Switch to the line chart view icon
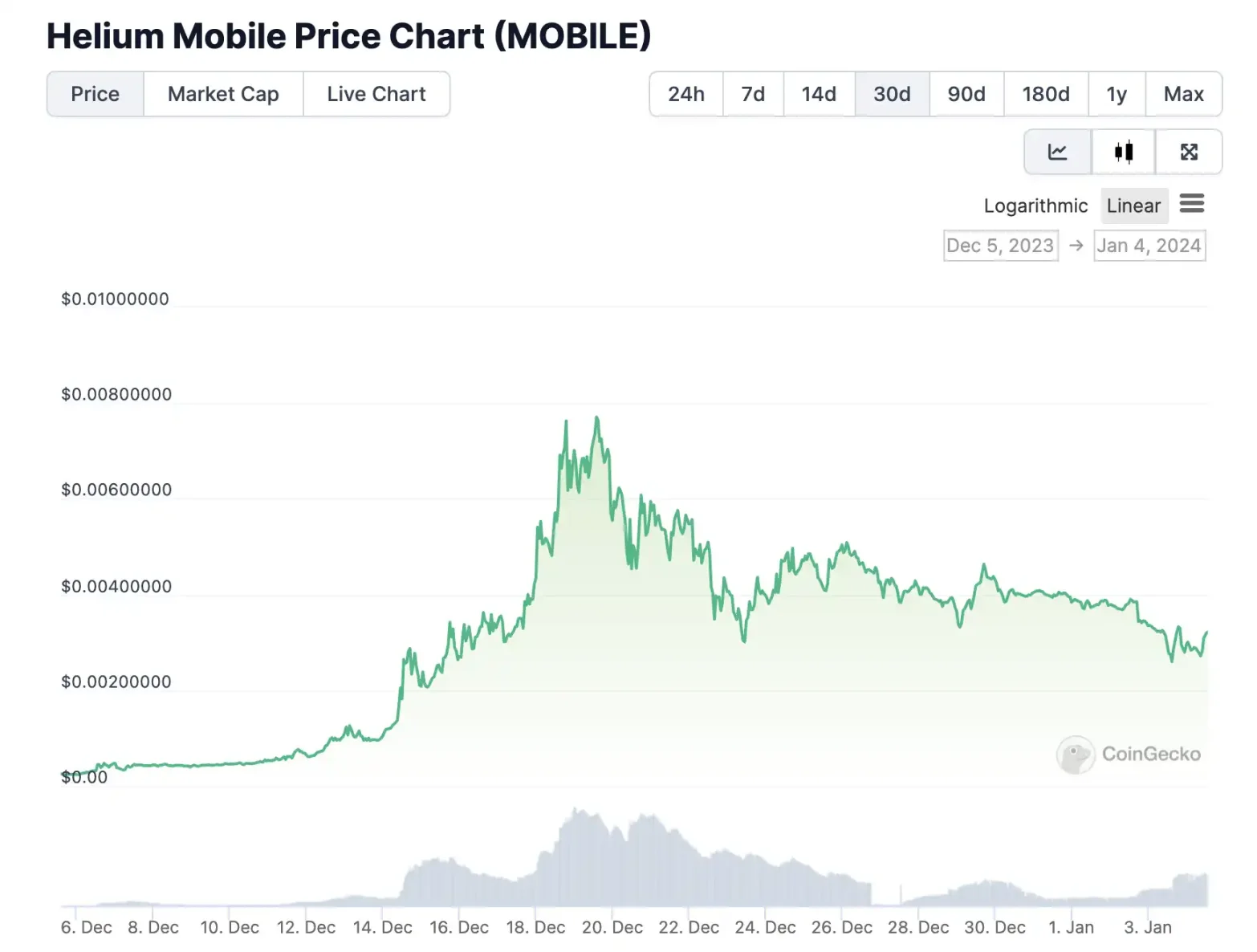Screen dimensions: 1257x952 click(1057, 152)
